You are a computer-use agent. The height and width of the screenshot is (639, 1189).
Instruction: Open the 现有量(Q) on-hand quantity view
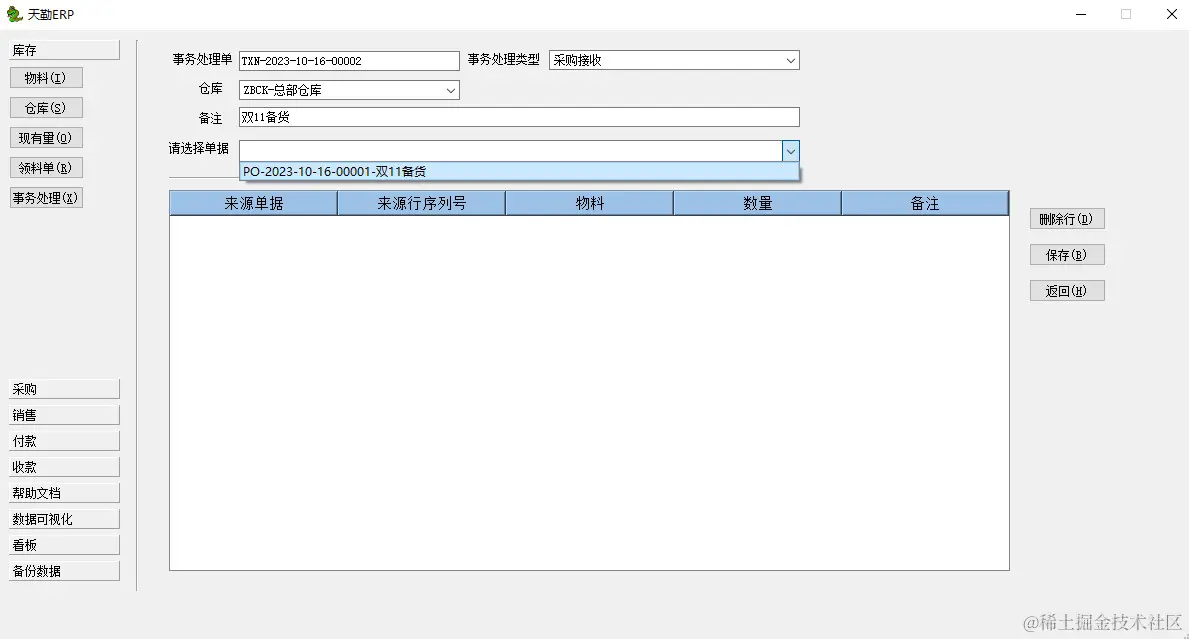(46, 137)
